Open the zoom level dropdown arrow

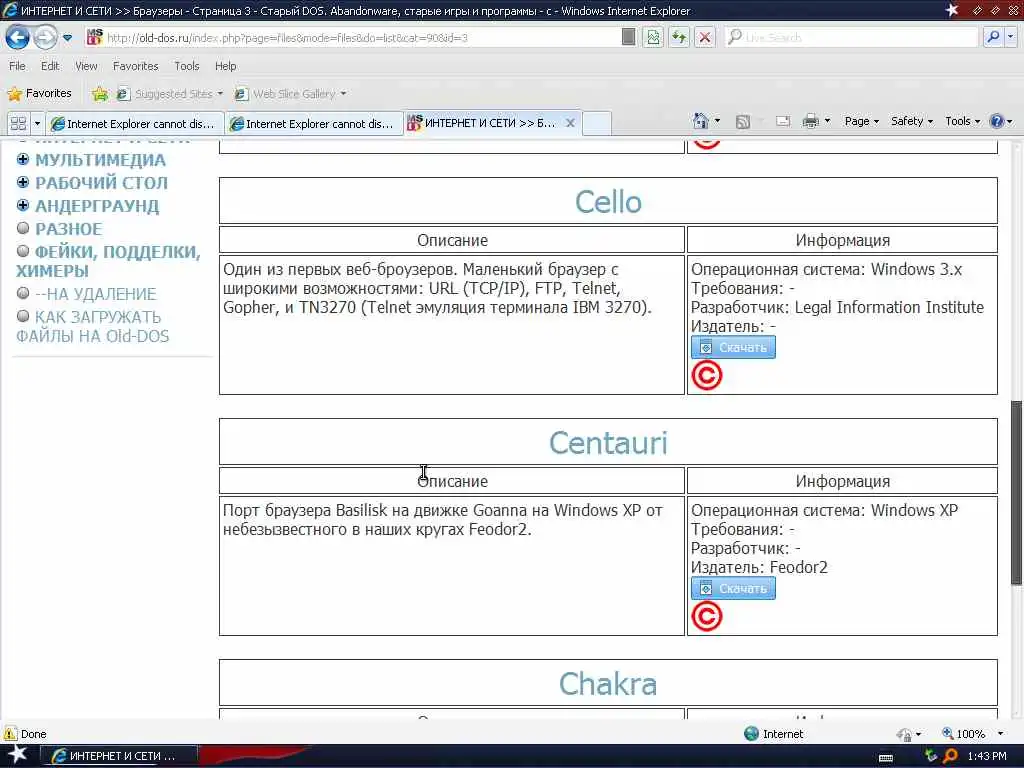(1000, 734)
